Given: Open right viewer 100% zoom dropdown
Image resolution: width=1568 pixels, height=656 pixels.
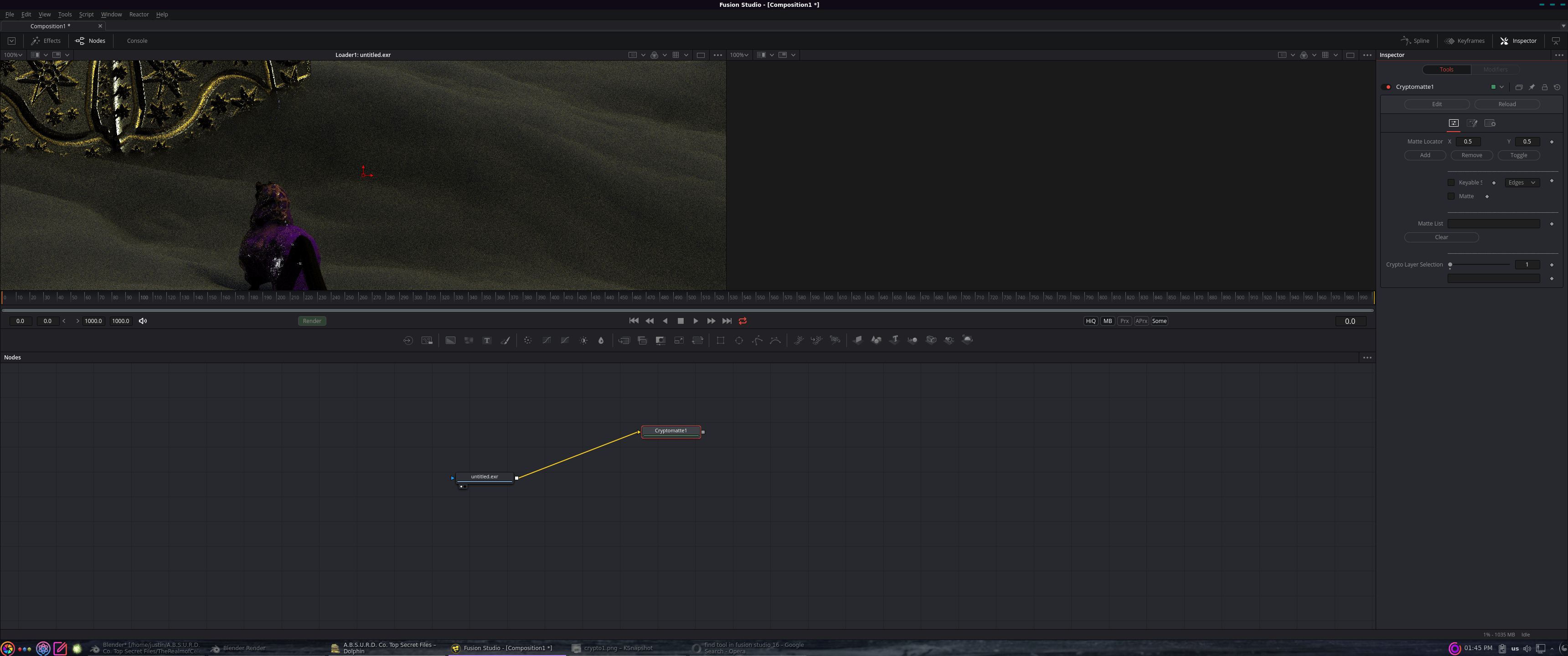Looking at the screenshot, I should click(x=739, y=55).
